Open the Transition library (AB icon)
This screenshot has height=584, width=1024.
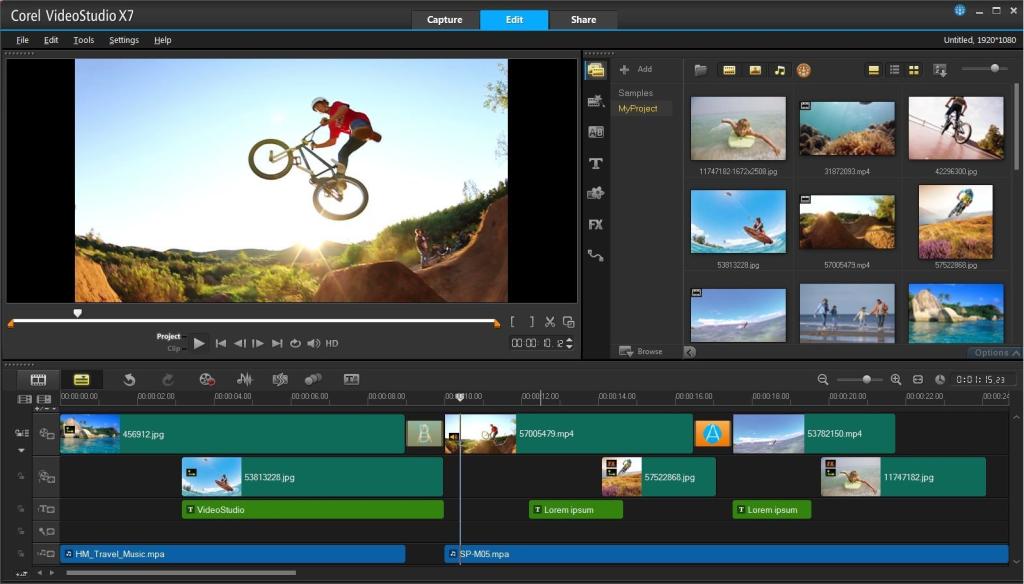tap(596, 132)
